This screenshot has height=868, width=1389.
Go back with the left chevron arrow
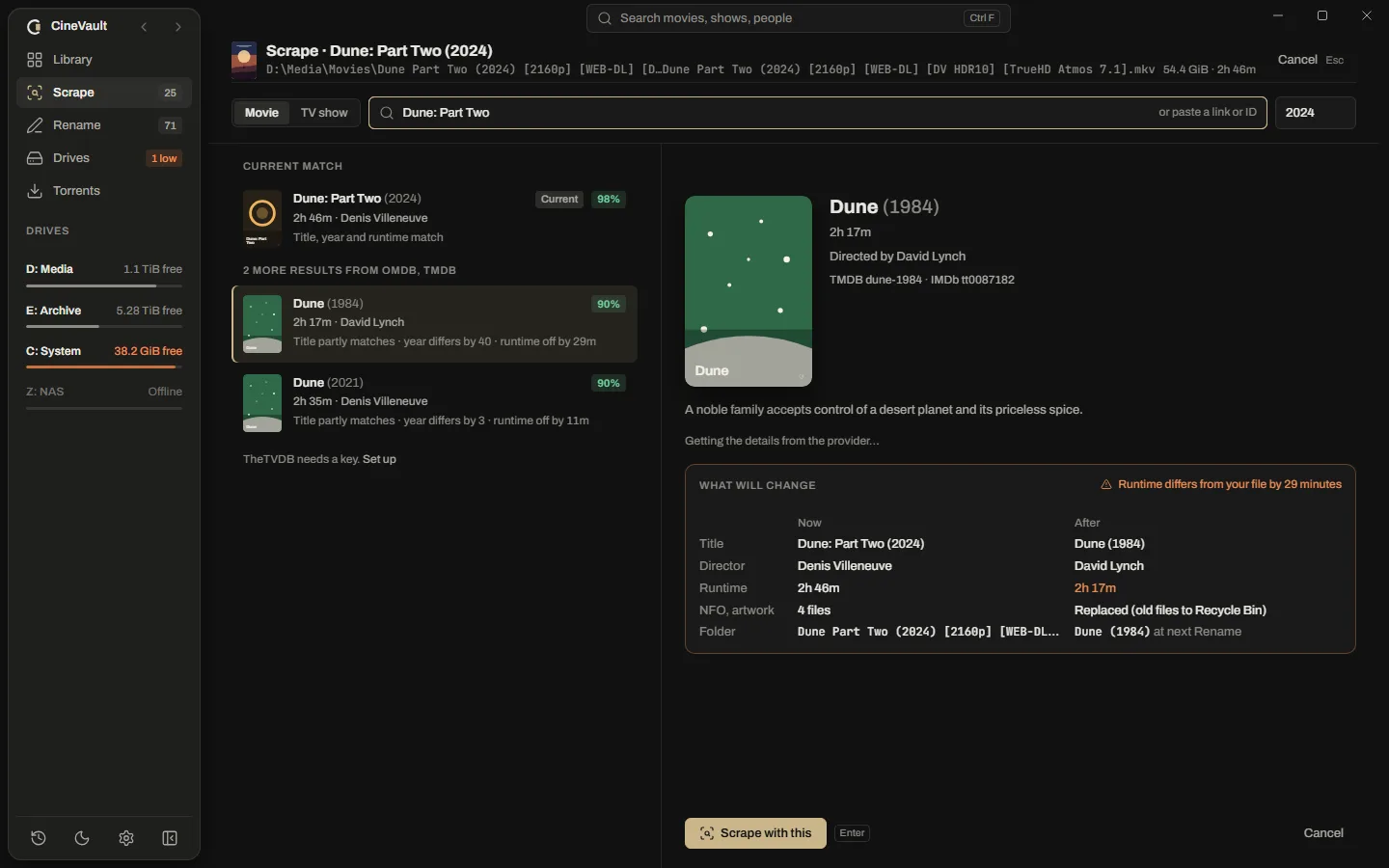(x=144, y=27)
